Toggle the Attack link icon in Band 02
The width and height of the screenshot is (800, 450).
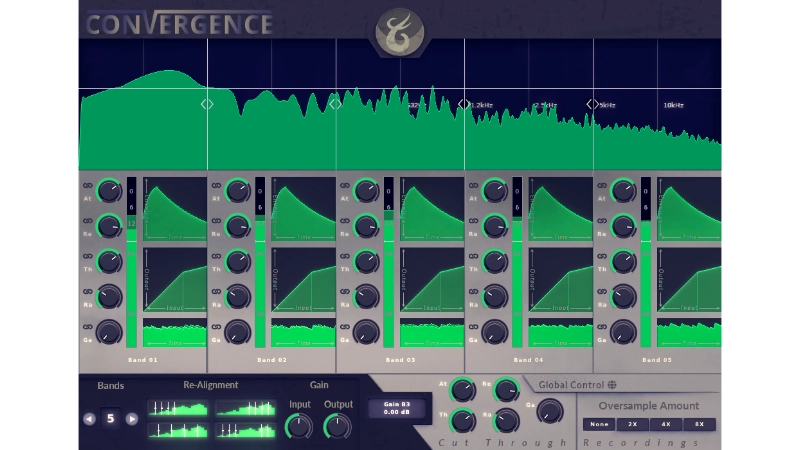(x=216, y=186)
